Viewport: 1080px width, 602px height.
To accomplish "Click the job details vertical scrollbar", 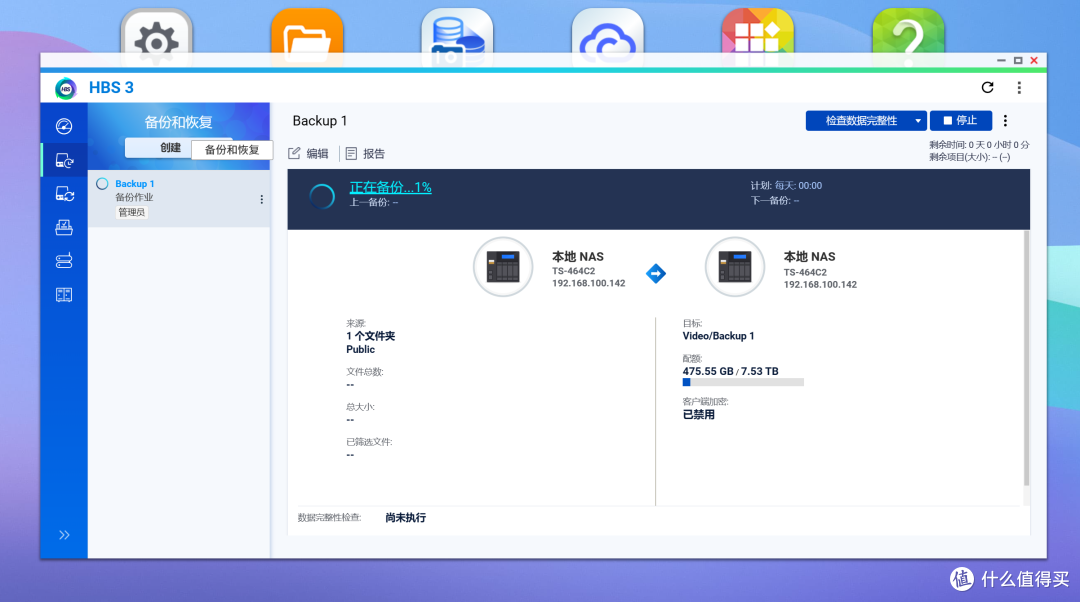I will tap(1026, 358).
